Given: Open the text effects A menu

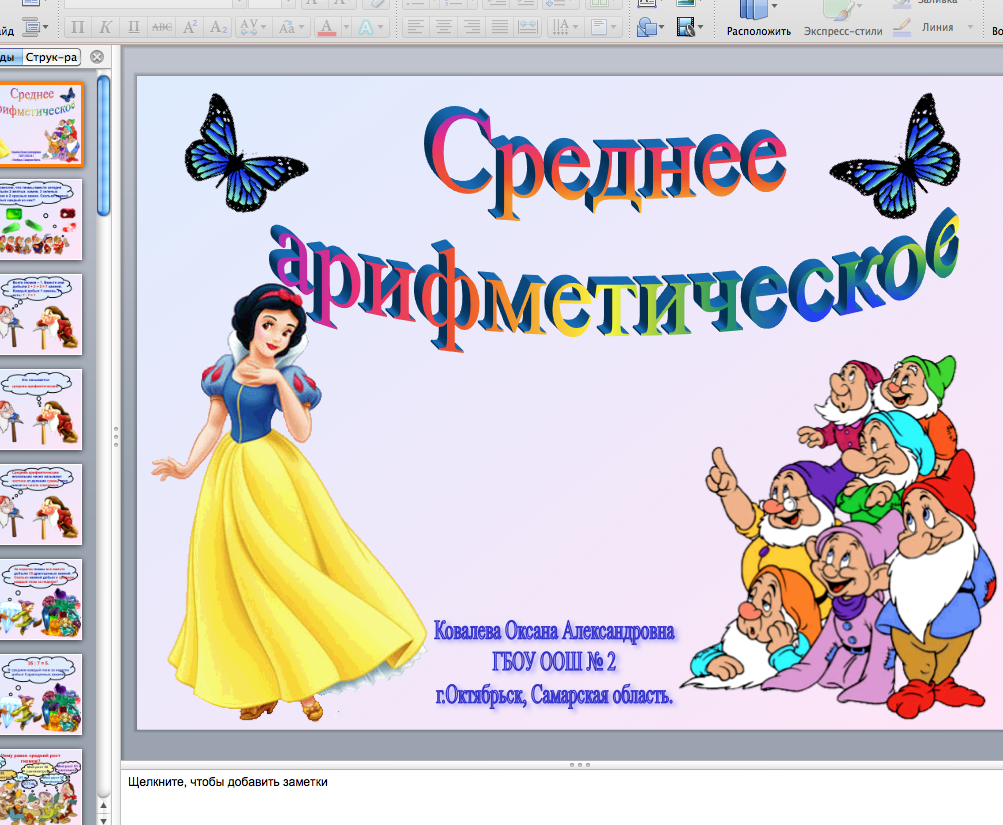Looking at the screenshot, I should click(x=370, y=28).
